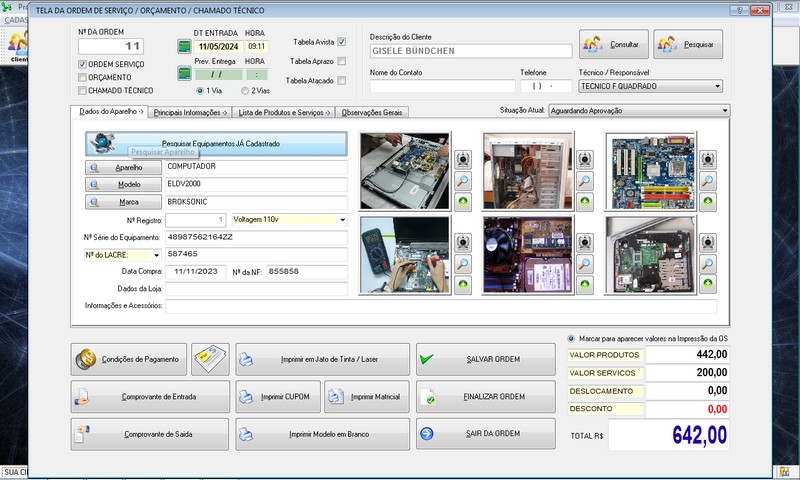Click Comprovante de Saida button
Screen dimensions: 800x480
(x=150, y=434)
